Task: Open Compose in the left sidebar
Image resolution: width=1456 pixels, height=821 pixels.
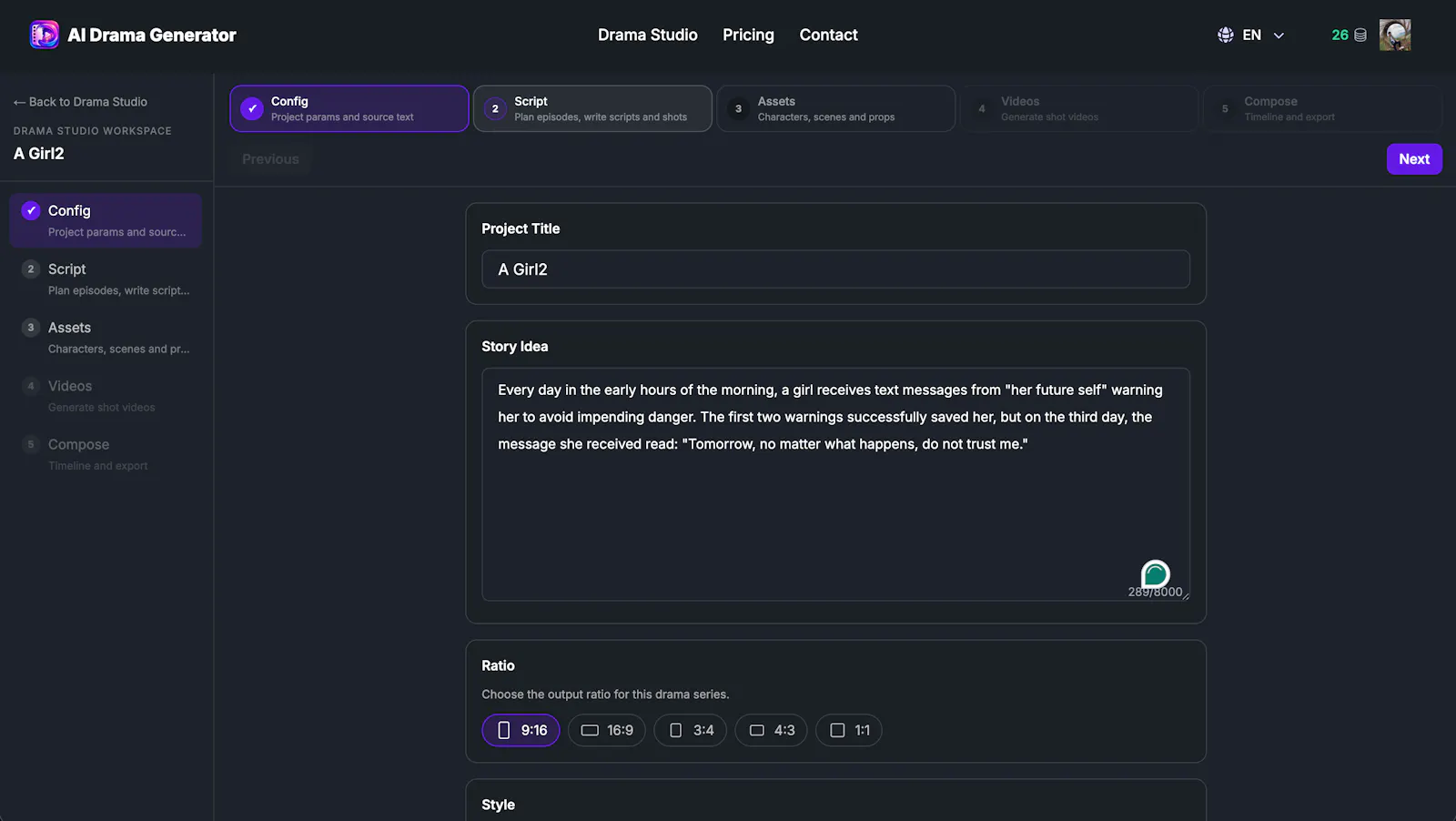Action: pyautogui.click(x=106, y=453)
